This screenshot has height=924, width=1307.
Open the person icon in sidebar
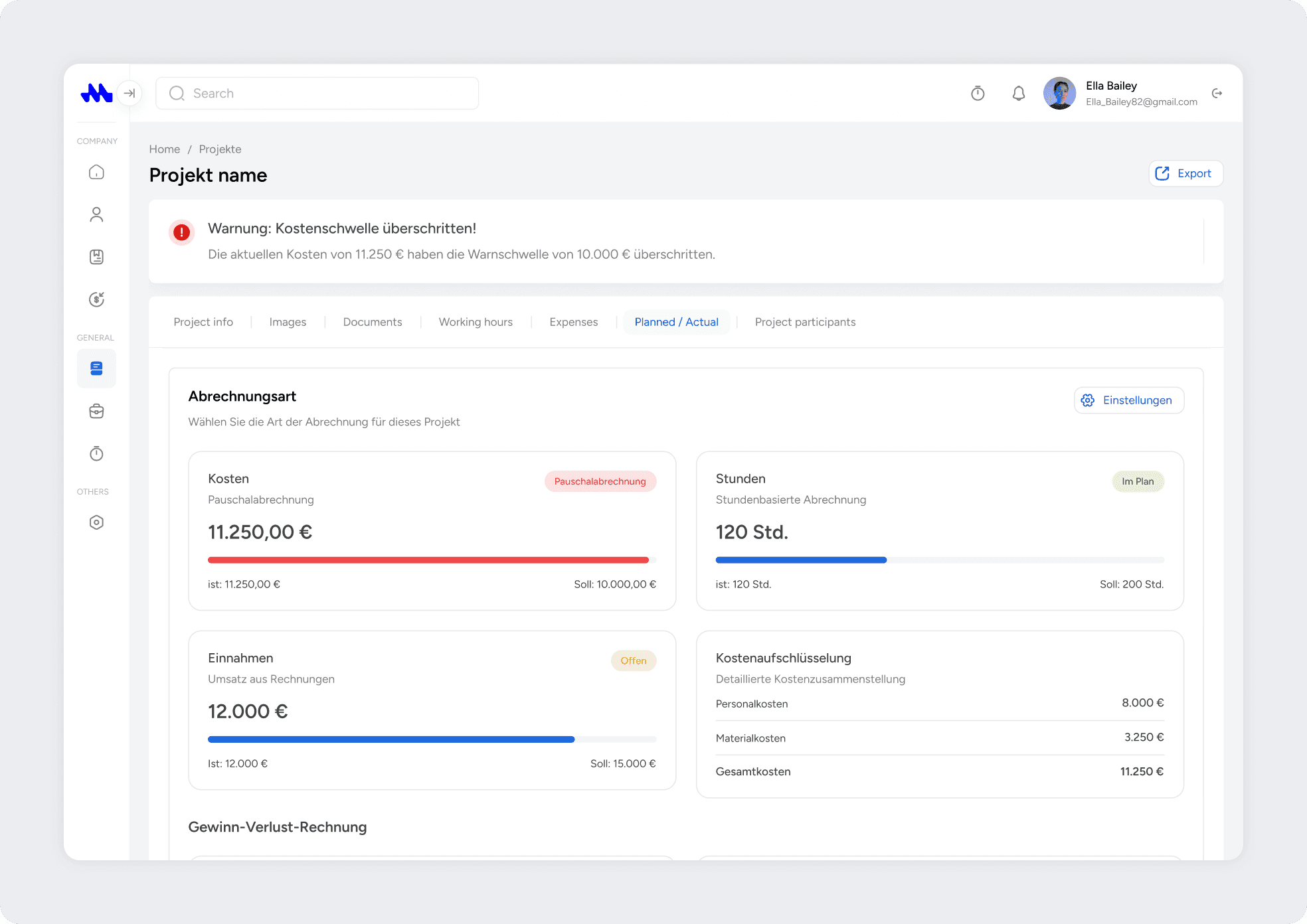point(96,214)
